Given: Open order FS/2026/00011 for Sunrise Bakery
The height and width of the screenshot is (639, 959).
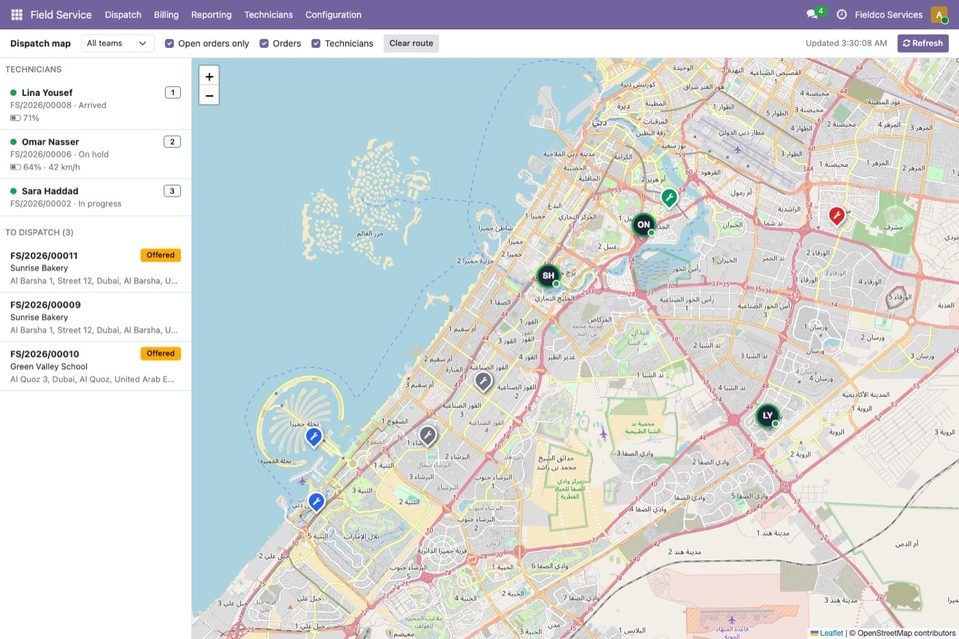Looking at the screenshot, I should [95, 268].
